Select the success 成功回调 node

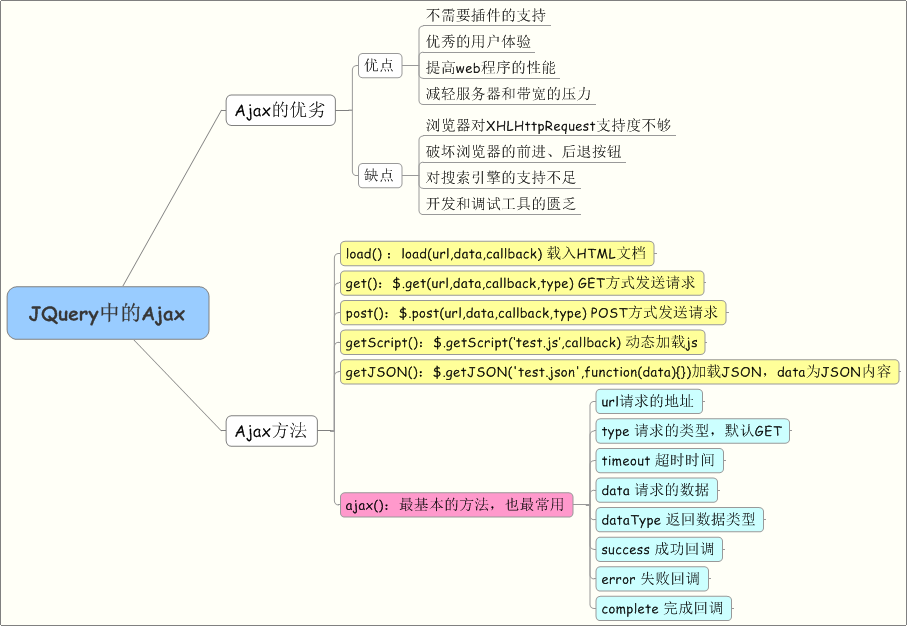click(659, 549)
